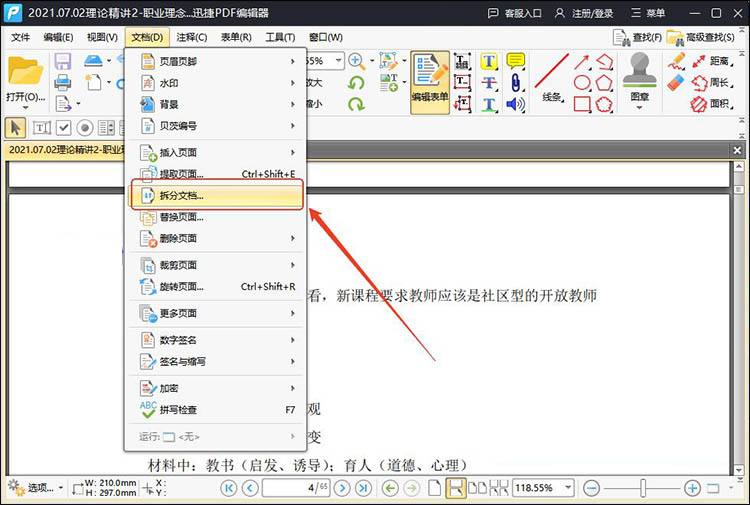Click the zoom out minus button
The width and height of the screenshot is (750, 505).
point(591,488)
